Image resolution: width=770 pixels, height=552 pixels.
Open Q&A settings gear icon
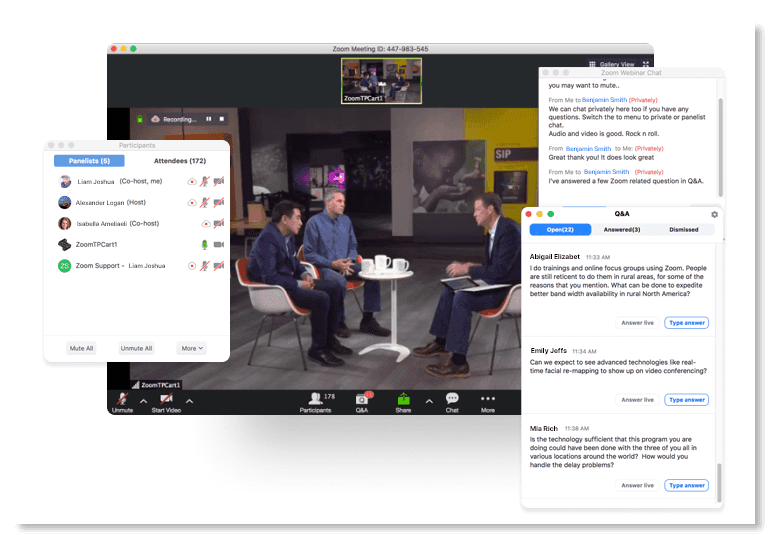714,214
